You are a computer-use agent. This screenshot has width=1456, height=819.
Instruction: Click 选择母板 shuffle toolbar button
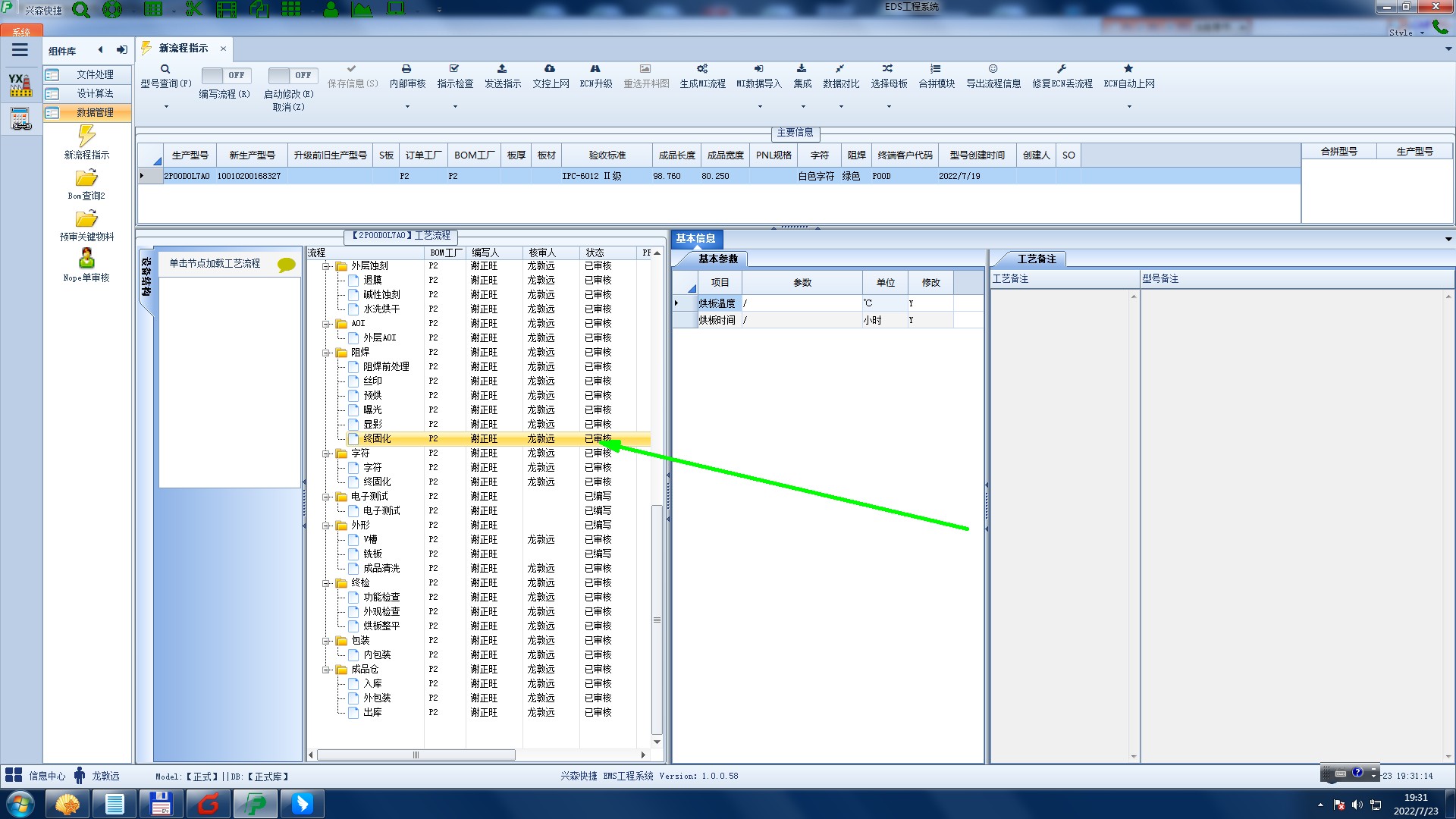[x=889, y=76]
